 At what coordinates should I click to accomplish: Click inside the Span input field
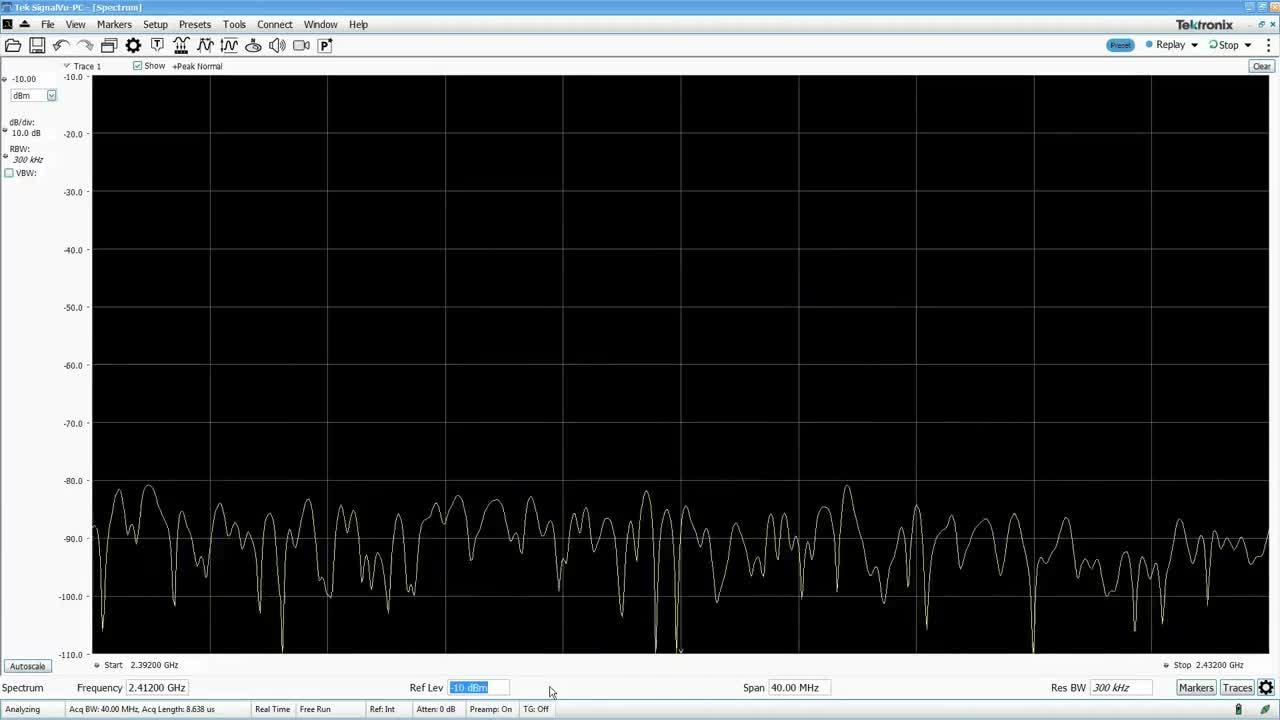pyautogui.click(x=800, y=687)
